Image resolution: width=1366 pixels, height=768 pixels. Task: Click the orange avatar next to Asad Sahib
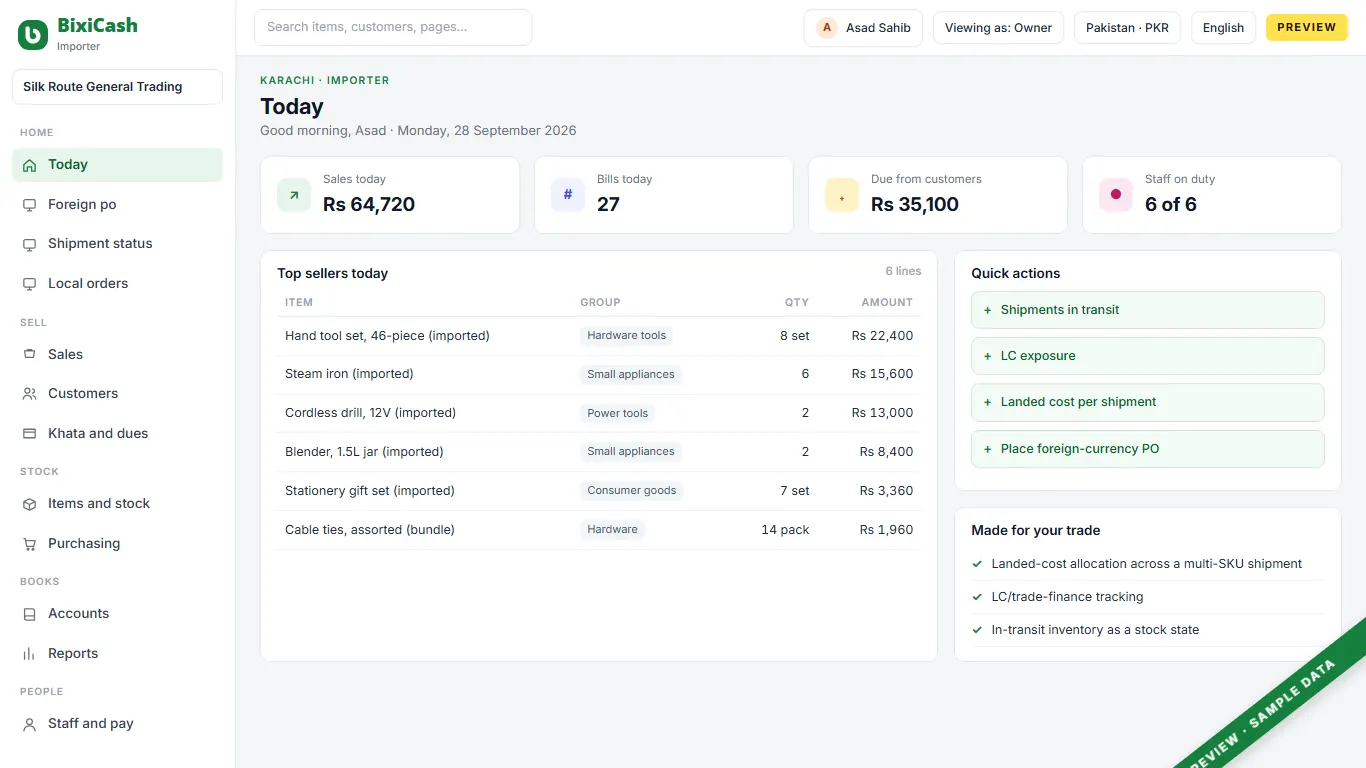click(x=827, y=28)
